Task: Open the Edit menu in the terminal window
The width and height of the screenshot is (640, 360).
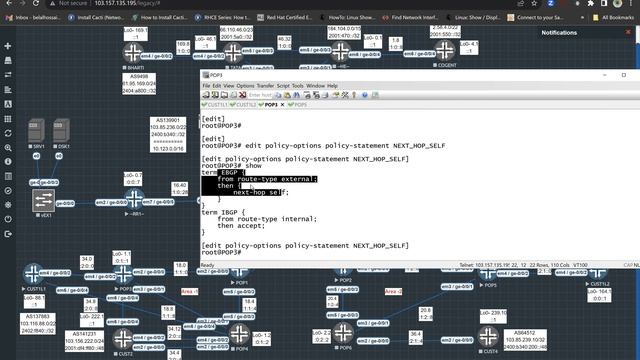Action: (217, 86)
